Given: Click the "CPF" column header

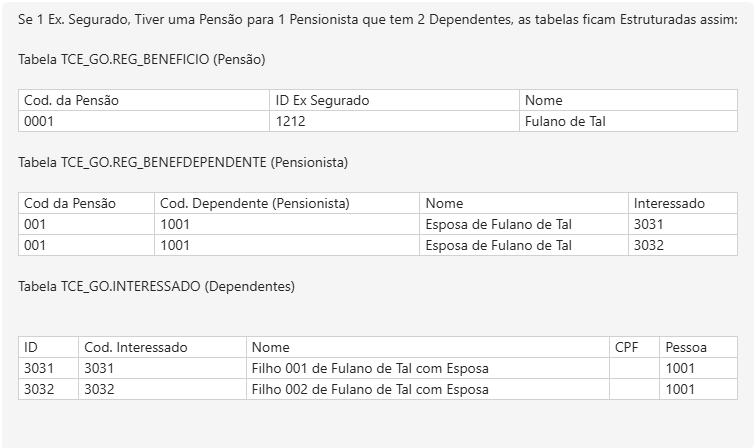Looking at the screenshot, I should tap(626, 347).
